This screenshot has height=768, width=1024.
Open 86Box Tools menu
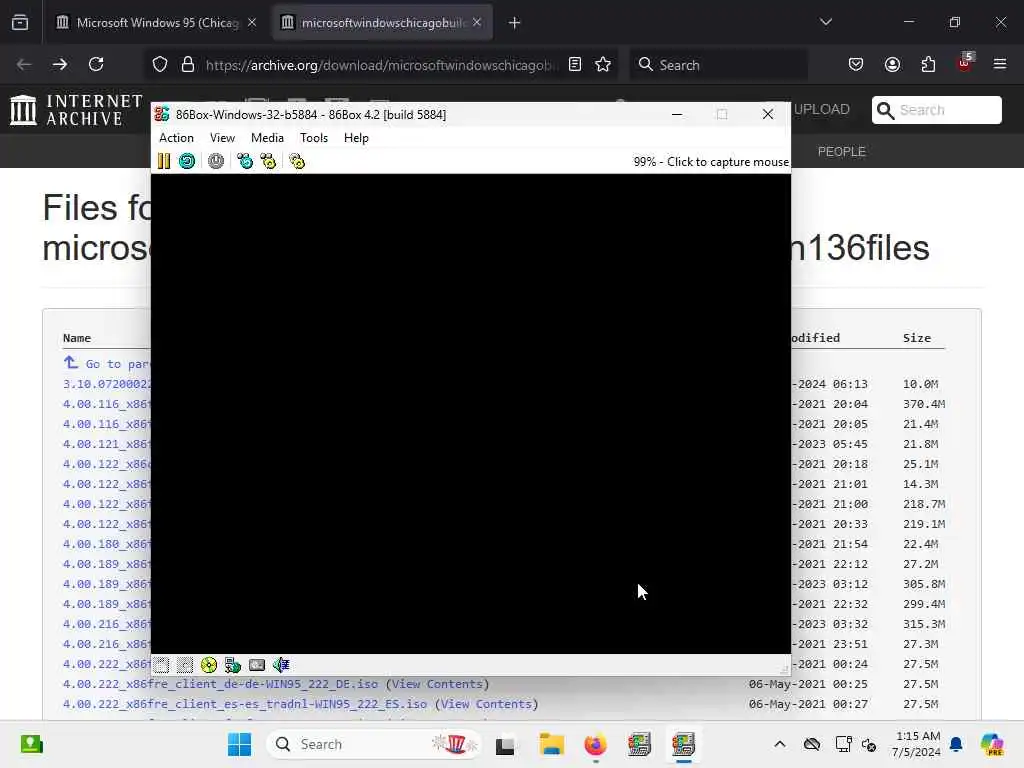click(313, 138)
